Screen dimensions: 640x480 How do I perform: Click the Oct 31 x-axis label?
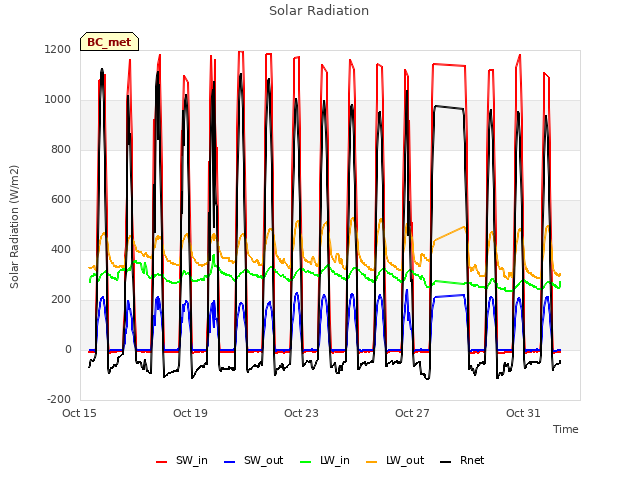523,413
